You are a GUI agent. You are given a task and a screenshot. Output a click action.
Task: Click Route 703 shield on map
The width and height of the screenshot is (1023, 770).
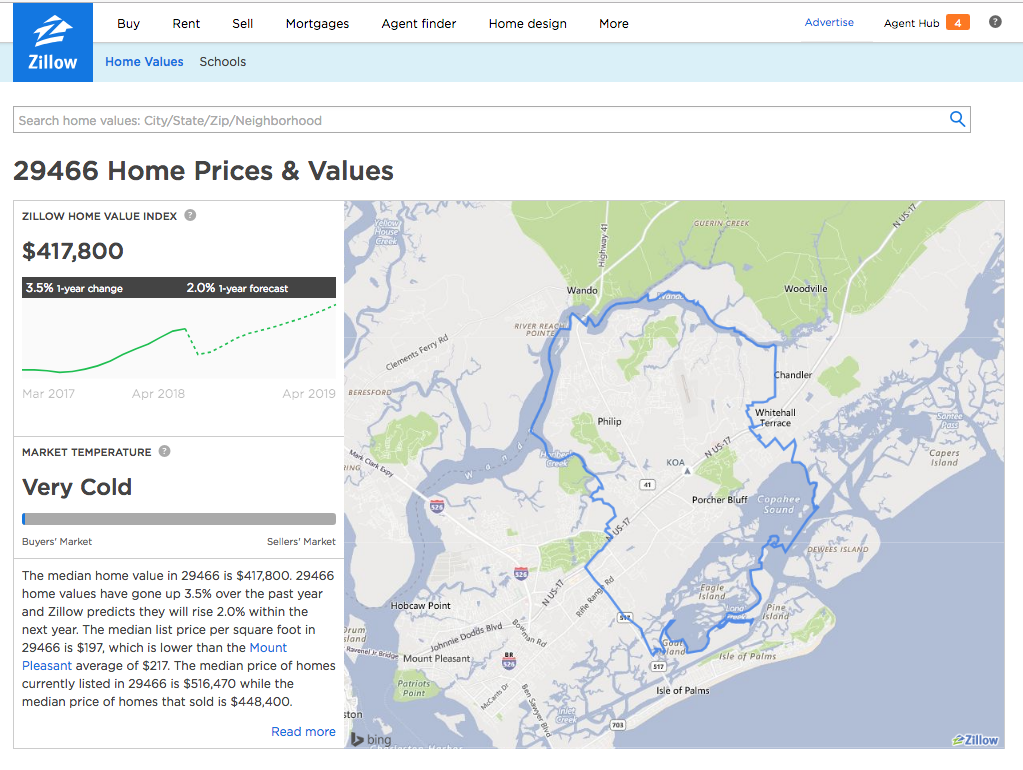(x=617, y=724)
